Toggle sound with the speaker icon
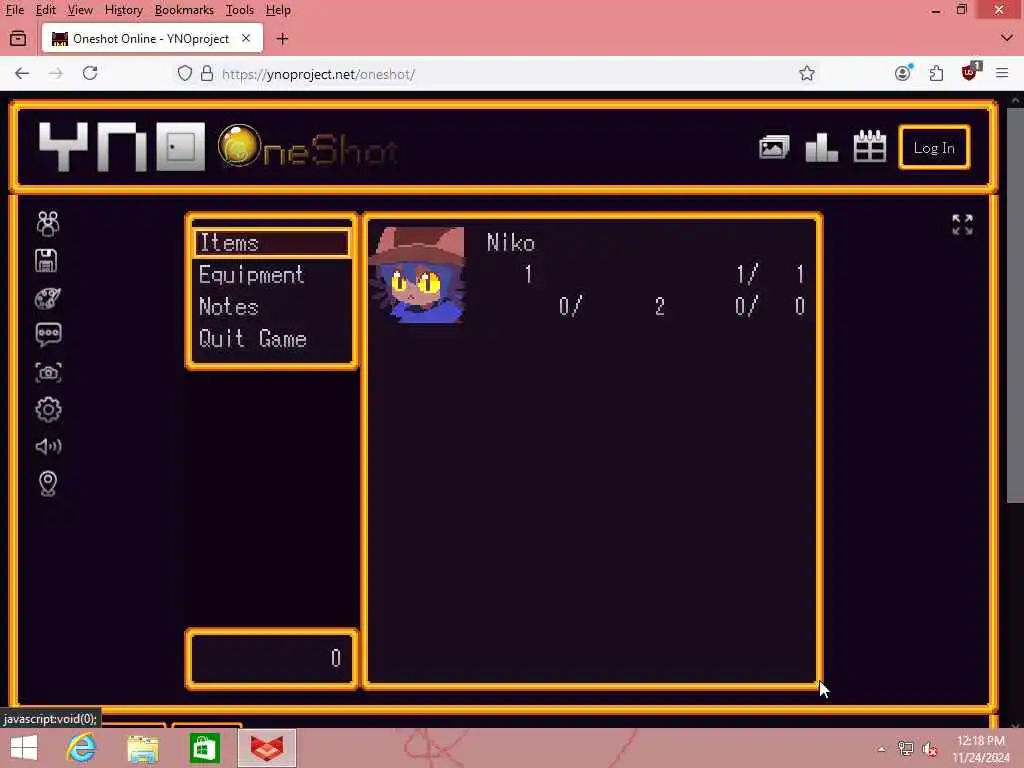The image size is (1024, 768). pyautogui.click(x=48, y=447)
